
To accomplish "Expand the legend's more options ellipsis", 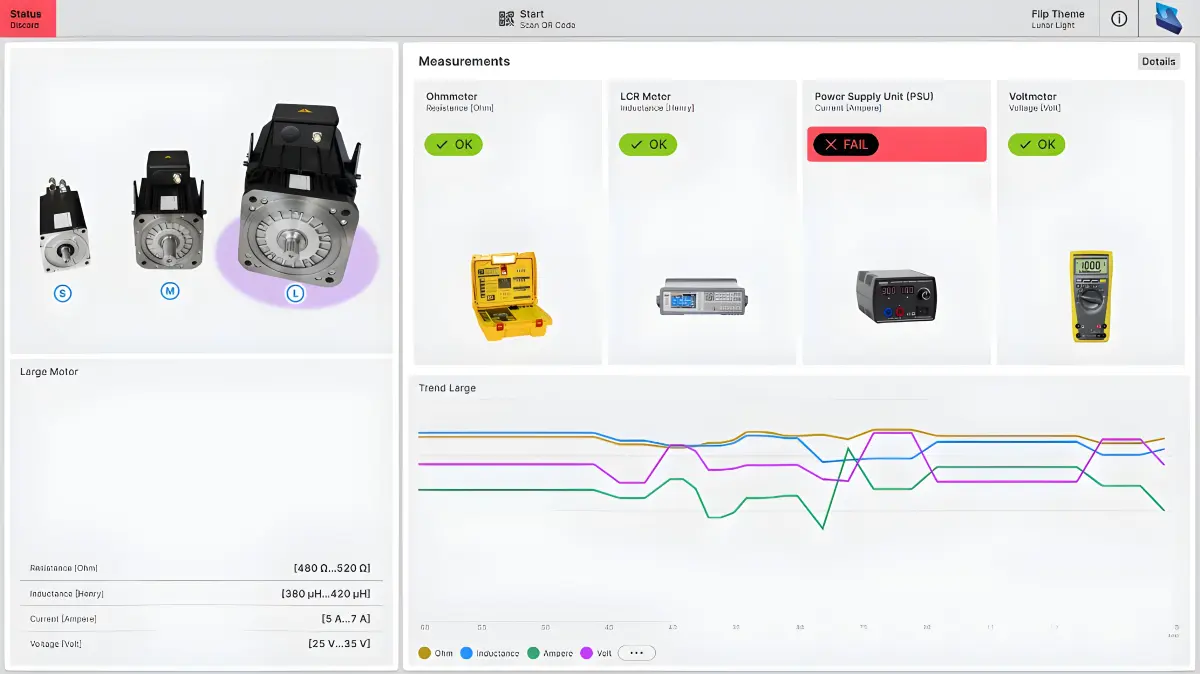I will (636, 653).
